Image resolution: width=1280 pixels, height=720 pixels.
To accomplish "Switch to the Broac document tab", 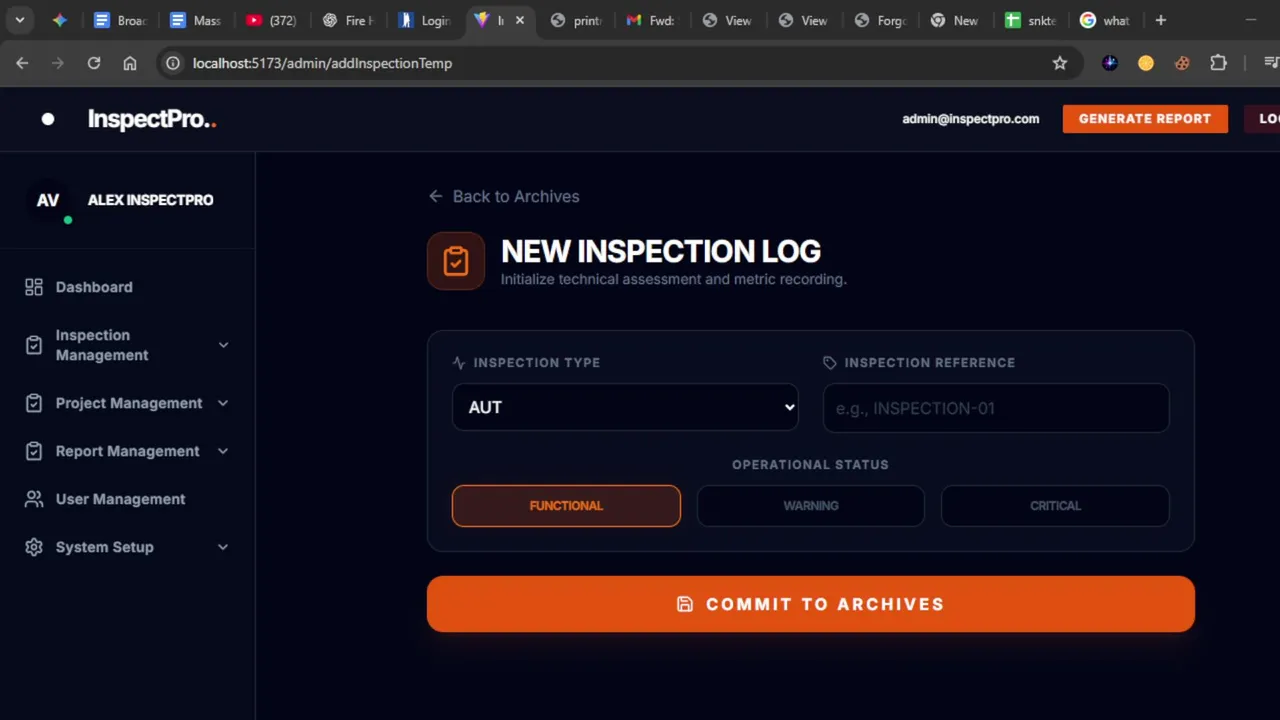I will pos(120,20).
